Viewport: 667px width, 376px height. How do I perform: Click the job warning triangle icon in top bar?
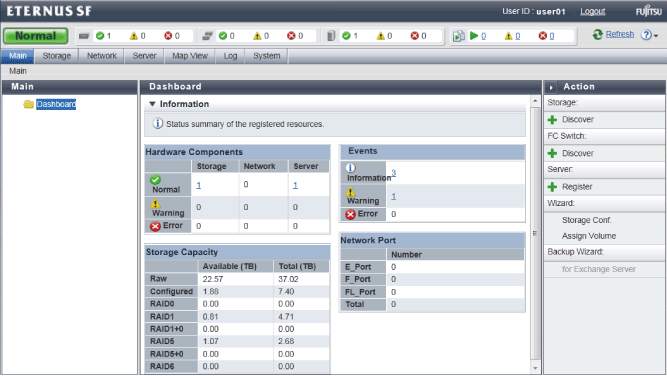point(508,36)
